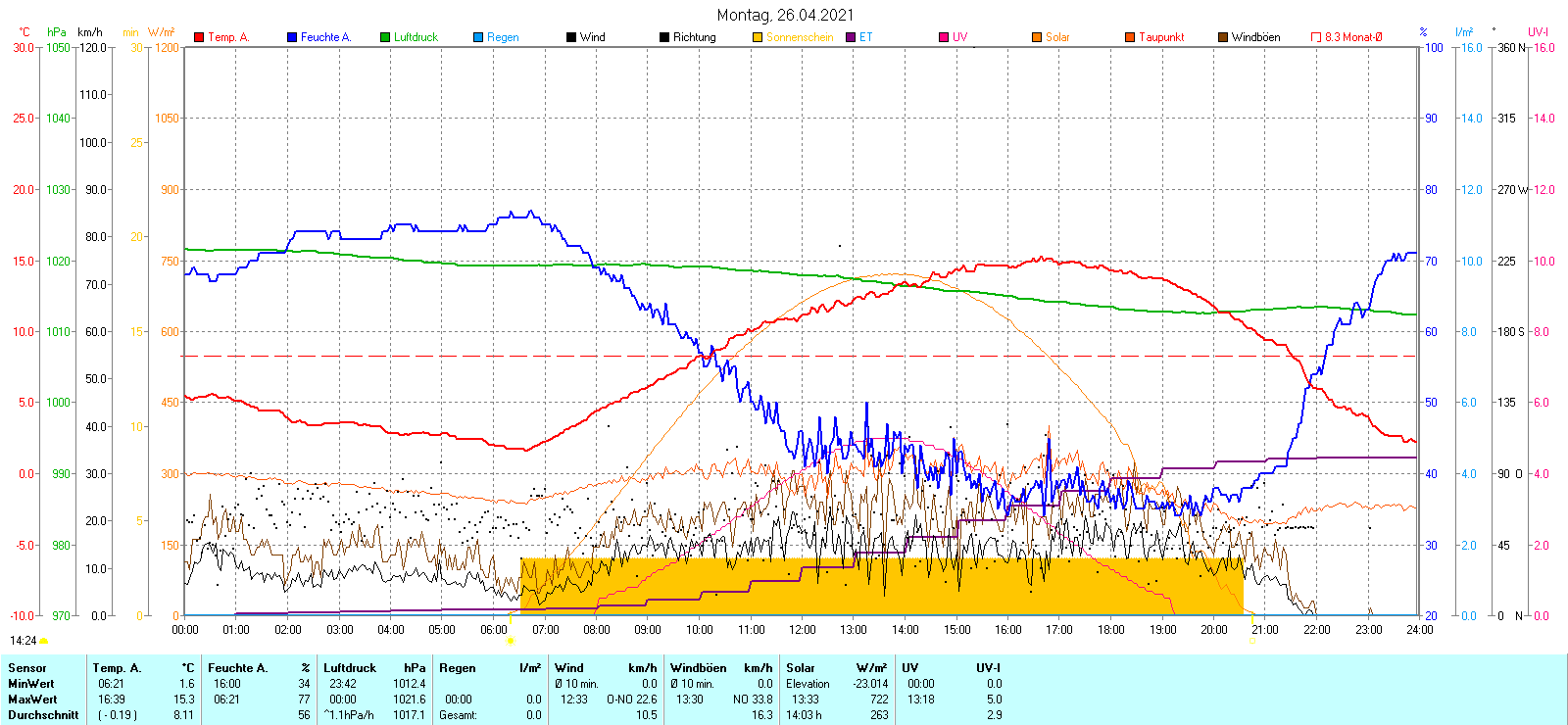Click the Luftdruck legend label
The image size is (1568, 725).
tap(416, 37)
